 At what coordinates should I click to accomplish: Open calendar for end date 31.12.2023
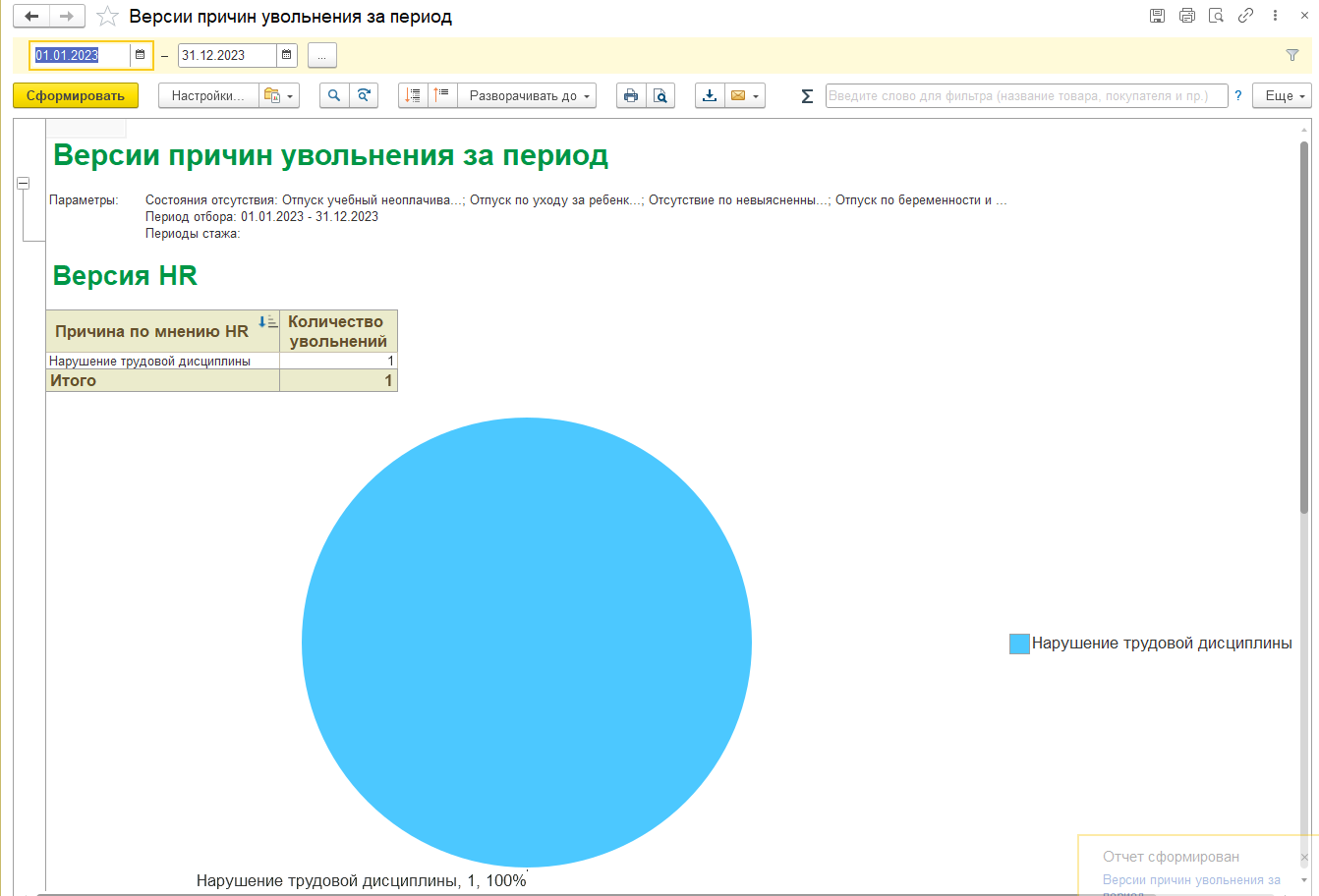tap(286, 55)
